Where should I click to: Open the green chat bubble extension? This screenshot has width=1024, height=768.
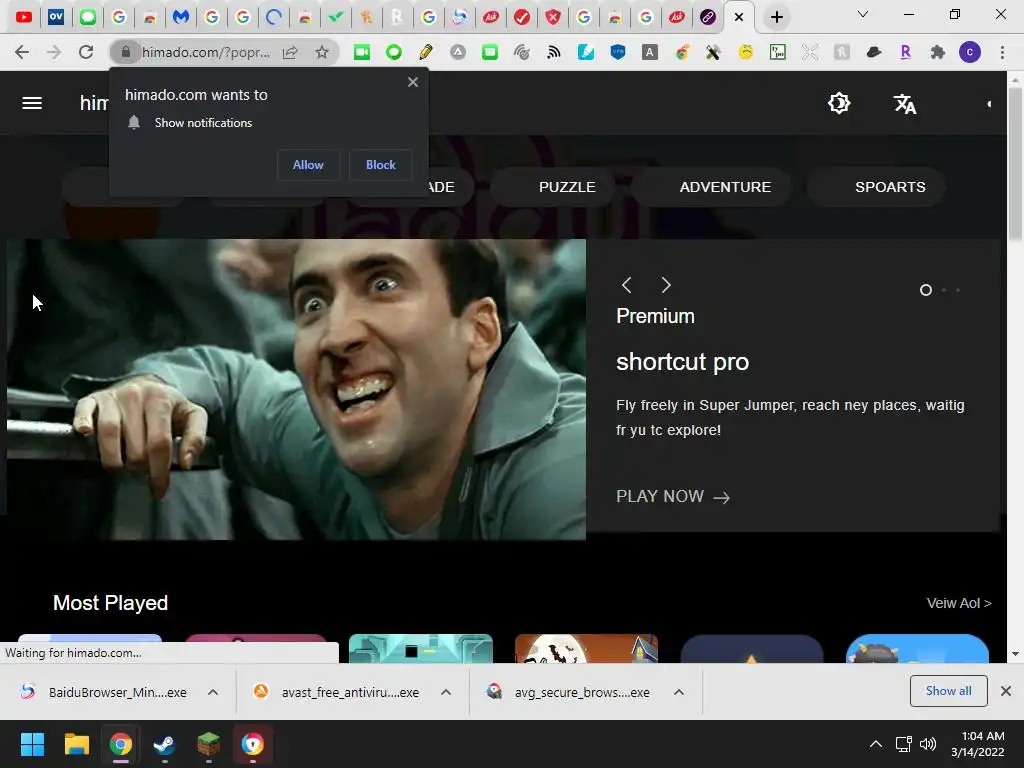pos(490,52)
